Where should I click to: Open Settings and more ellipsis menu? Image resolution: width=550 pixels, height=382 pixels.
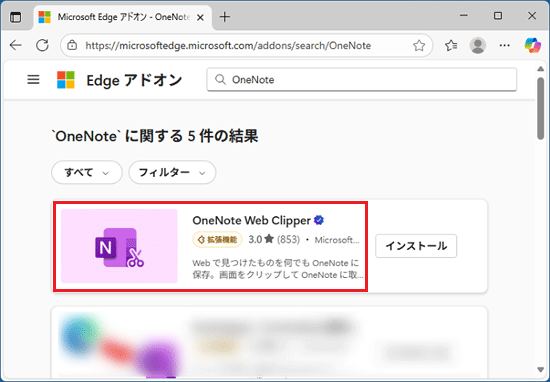point(504,45)
